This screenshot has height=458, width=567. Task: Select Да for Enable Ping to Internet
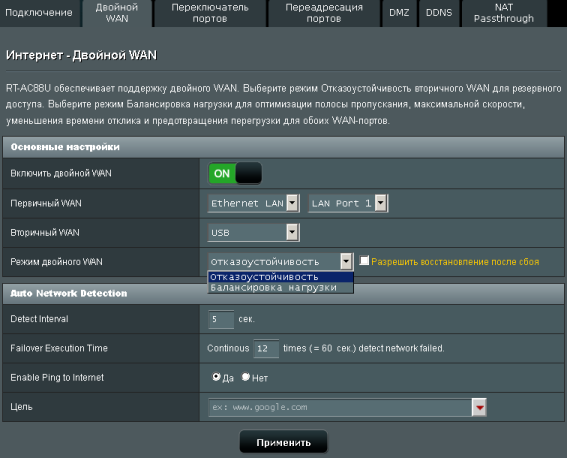click(x=216, y=377)
